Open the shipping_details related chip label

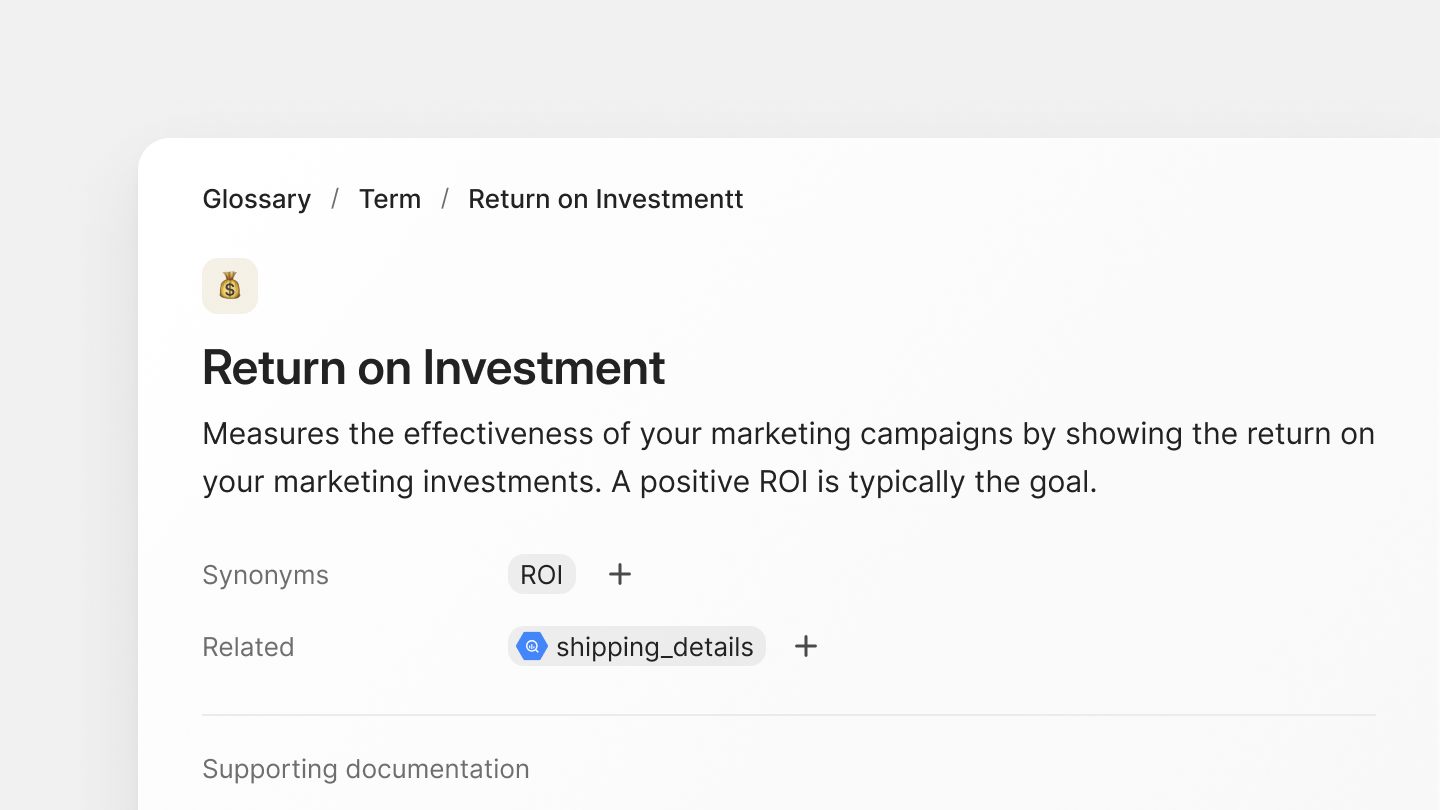pos(654,647)
